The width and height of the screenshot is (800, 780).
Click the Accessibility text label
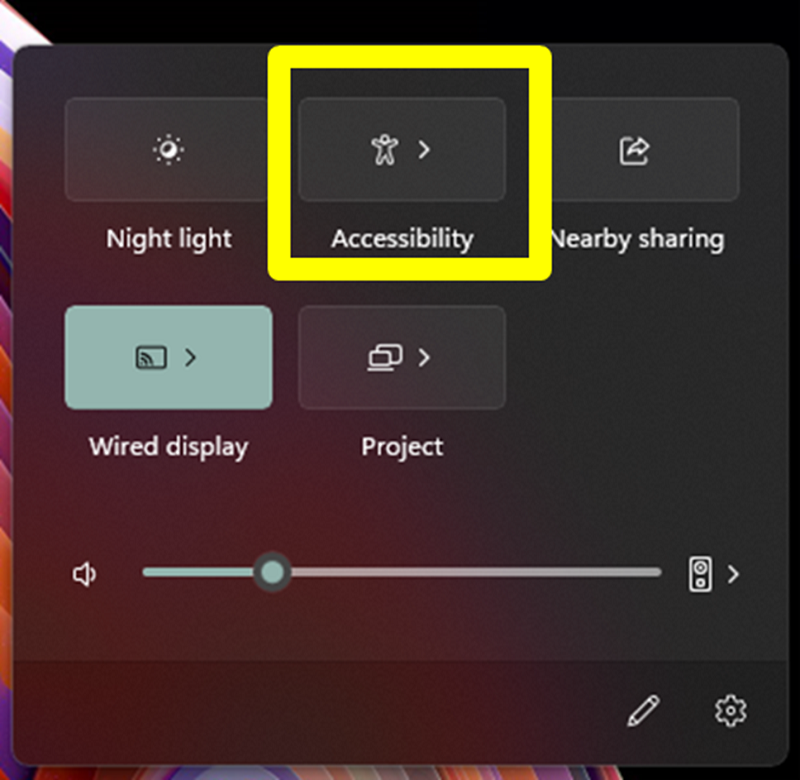[403, 239]
